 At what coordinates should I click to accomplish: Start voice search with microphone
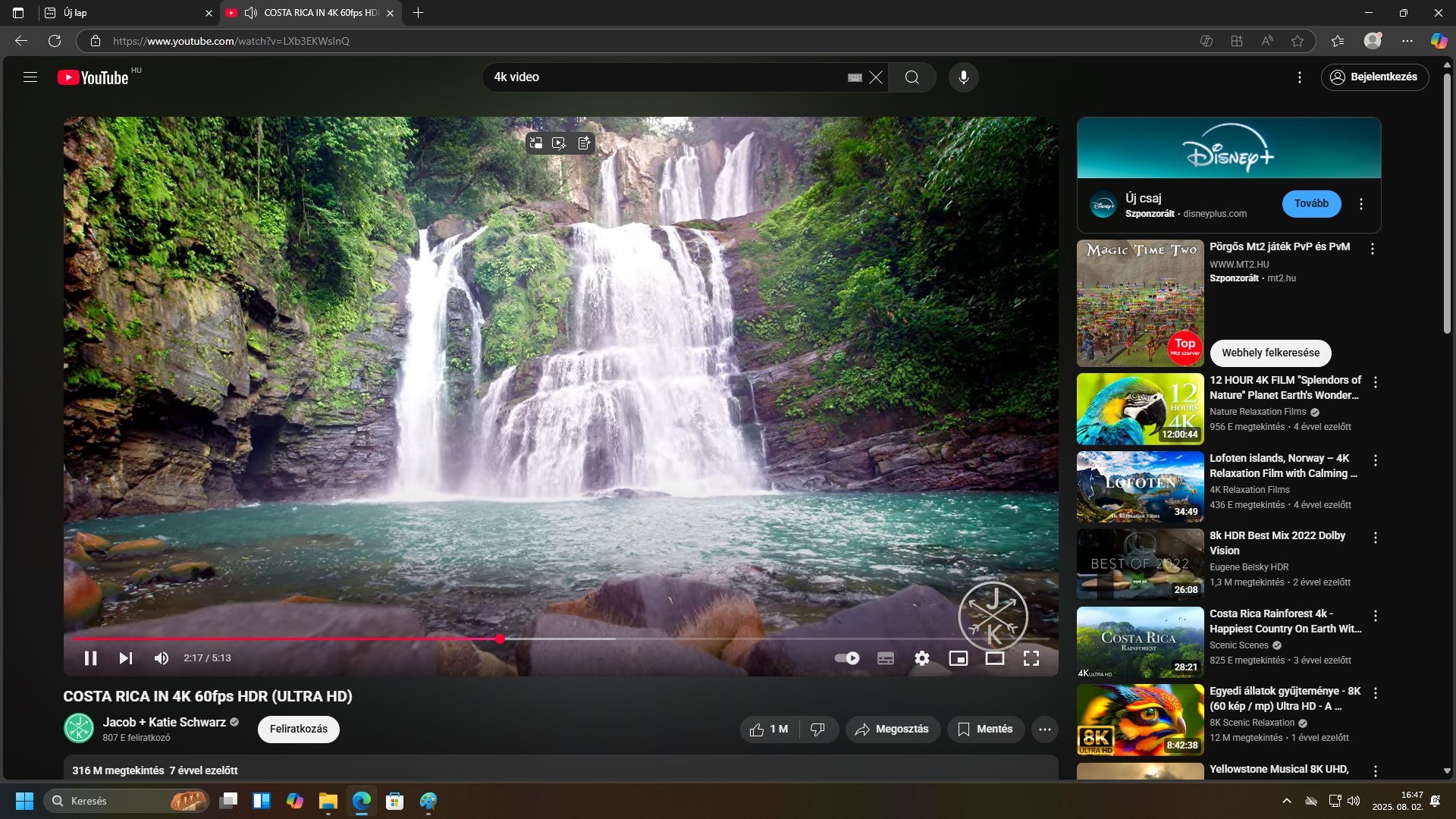(963, 77)
